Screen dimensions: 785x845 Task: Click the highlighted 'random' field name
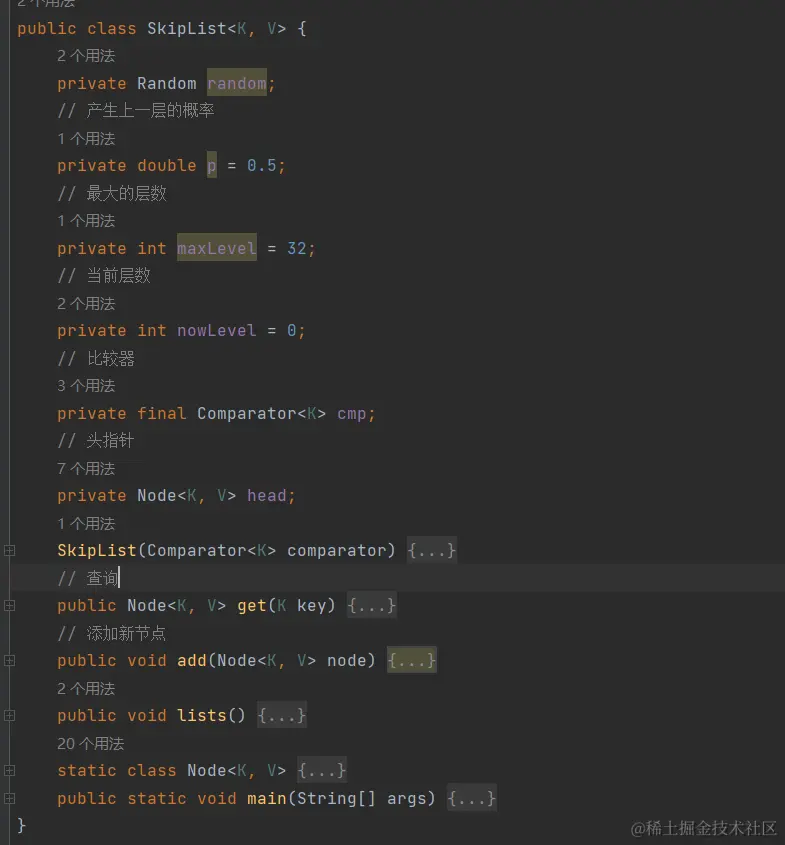click(237, 83)
